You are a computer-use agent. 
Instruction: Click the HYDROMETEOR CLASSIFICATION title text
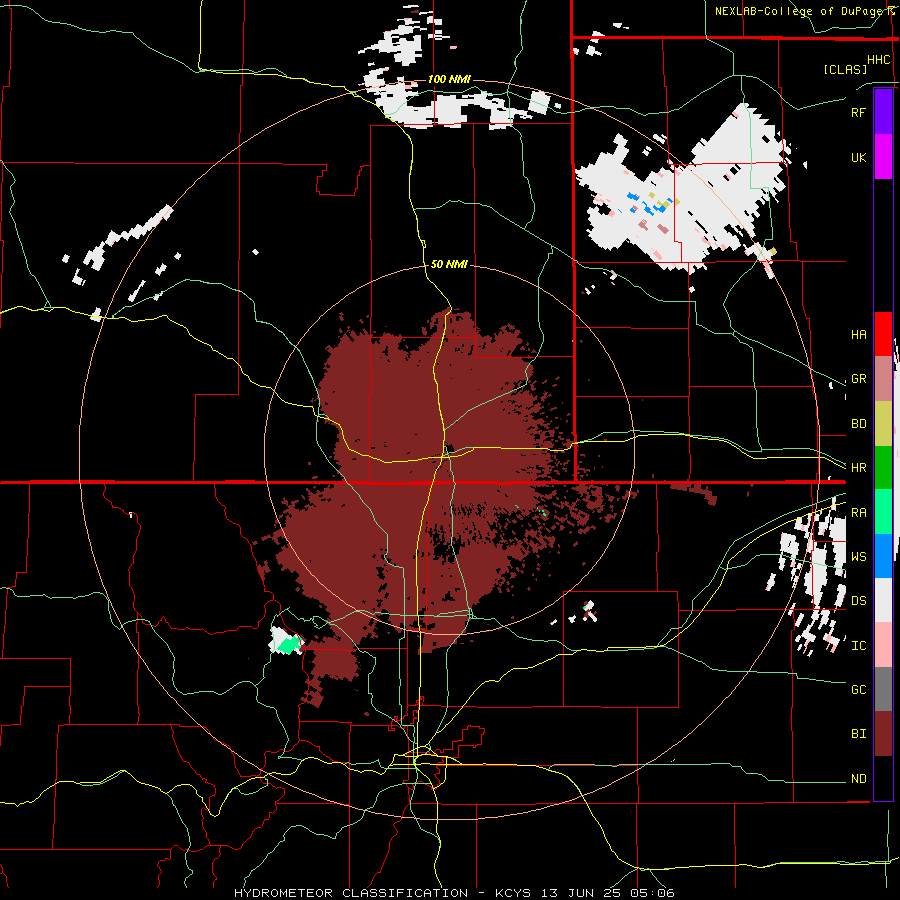(x=351, y=893)
